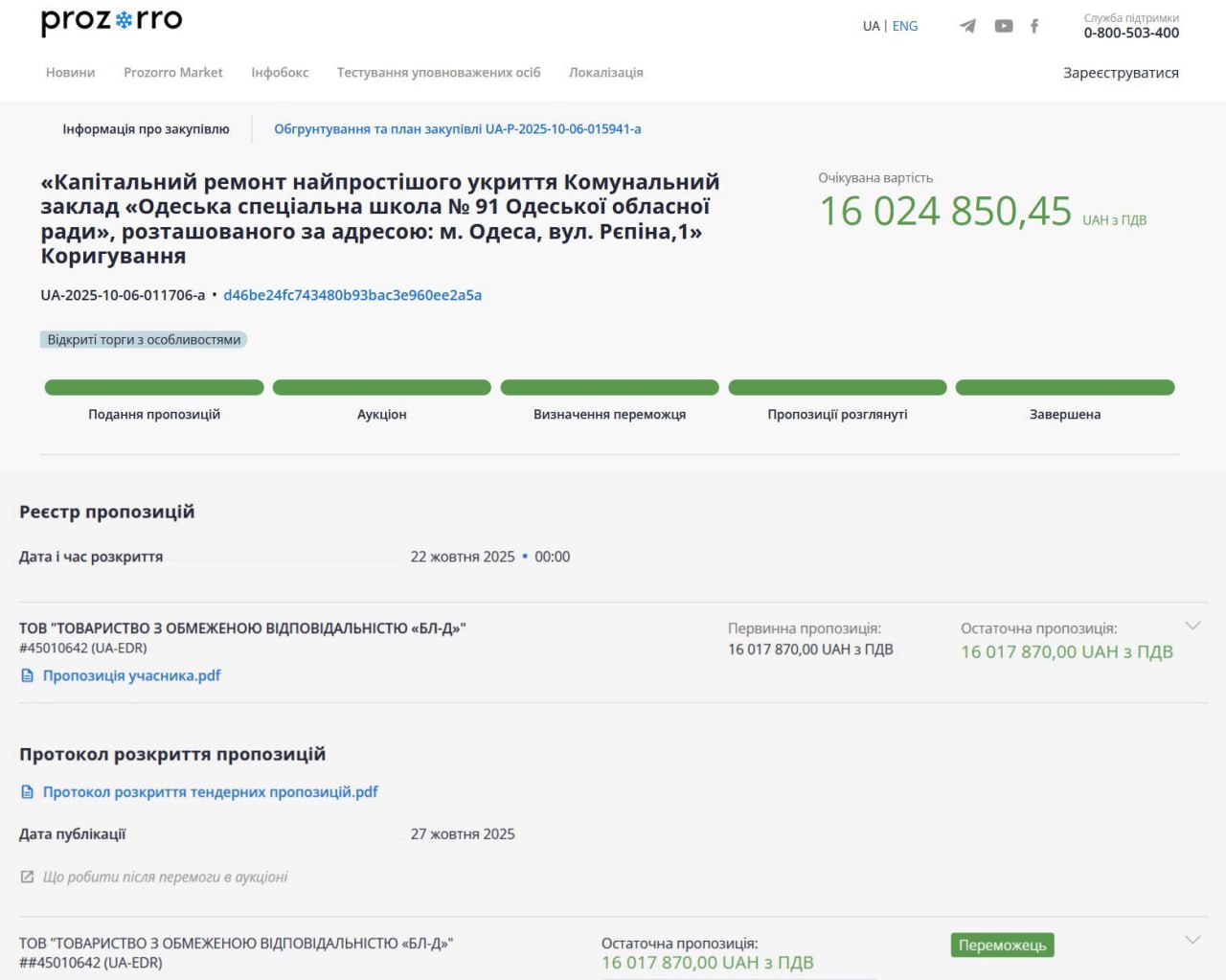The height and width of the screenshot is (980, 1226).
Task: Open the Telegram channel icon
Action: point(967,26)
